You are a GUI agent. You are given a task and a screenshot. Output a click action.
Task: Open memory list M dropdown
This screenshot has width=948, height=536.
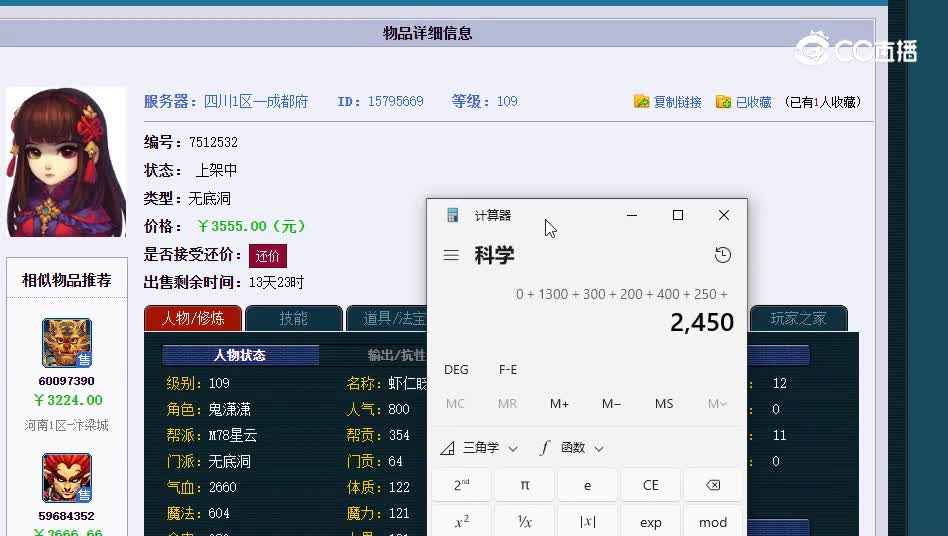716,403
